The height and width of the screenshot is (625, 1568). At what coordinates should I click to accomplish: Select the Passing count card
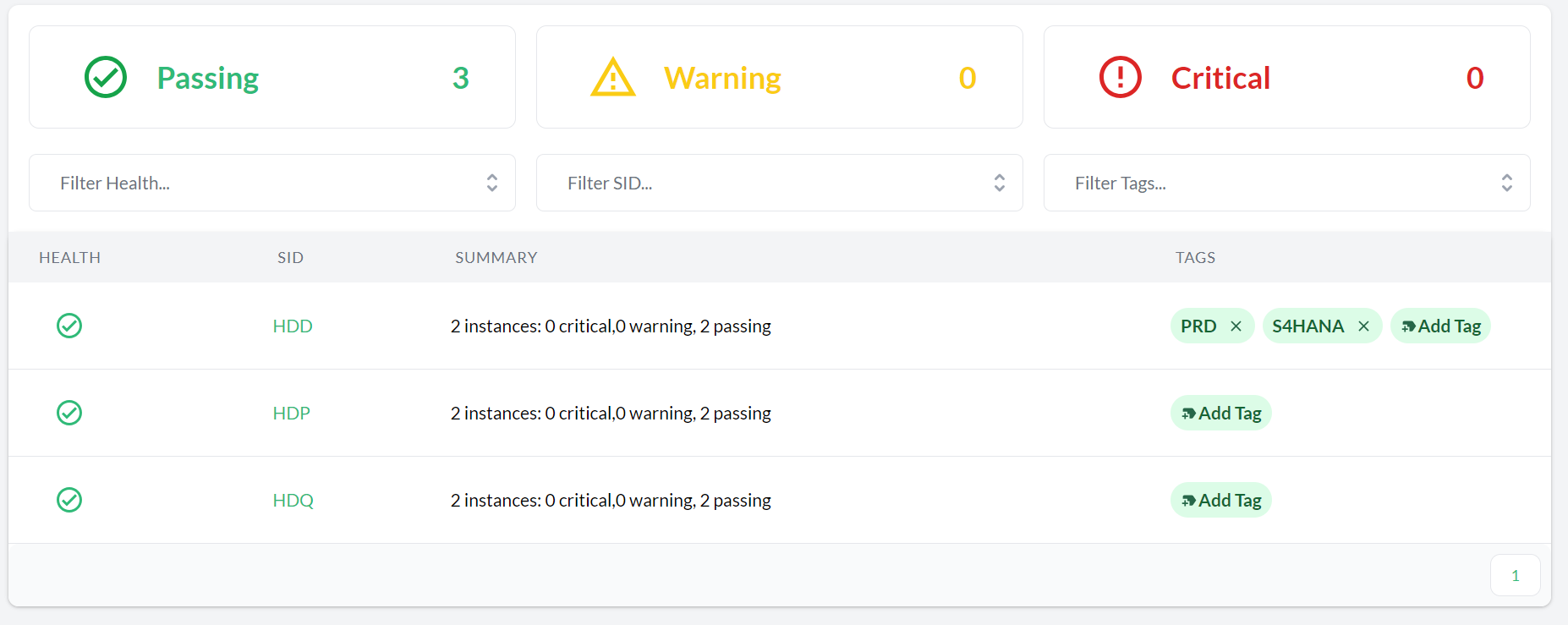point(271,77)
